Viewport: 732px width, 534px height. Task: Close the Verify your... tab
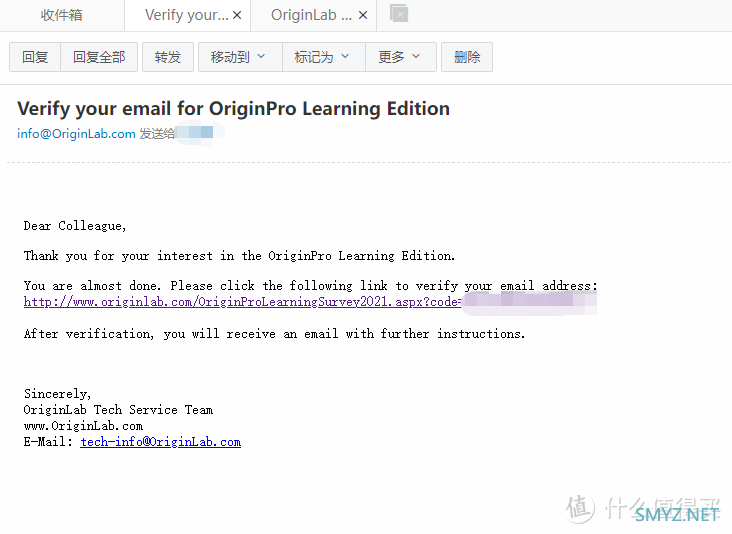(237, 15)
